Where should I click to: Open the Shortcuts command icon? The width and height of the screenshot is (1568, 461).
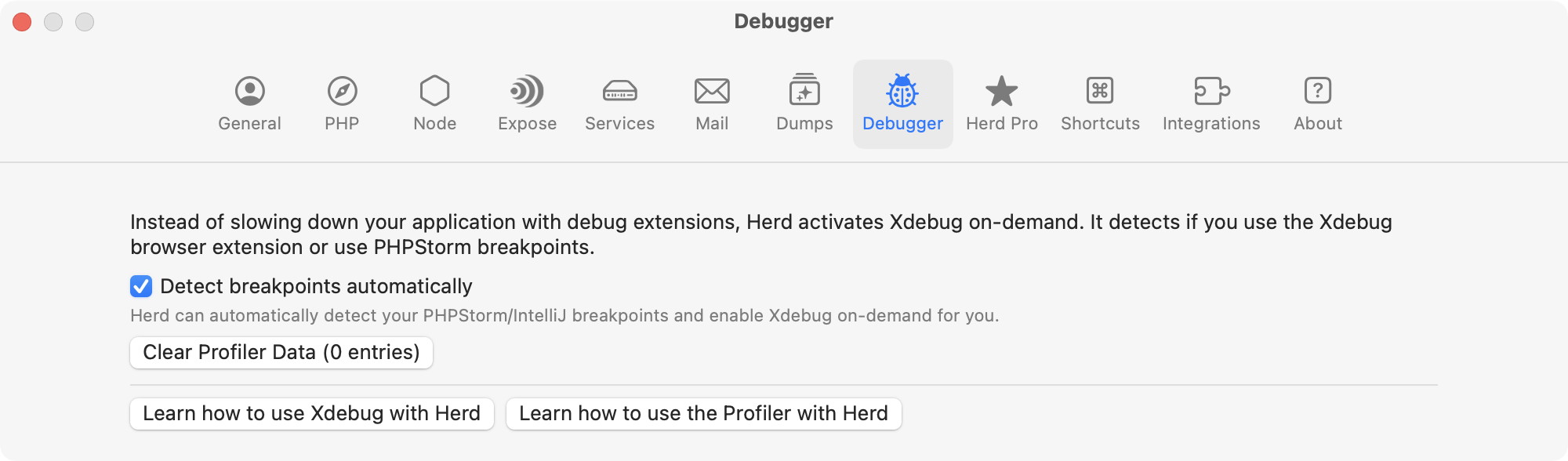1099,92
